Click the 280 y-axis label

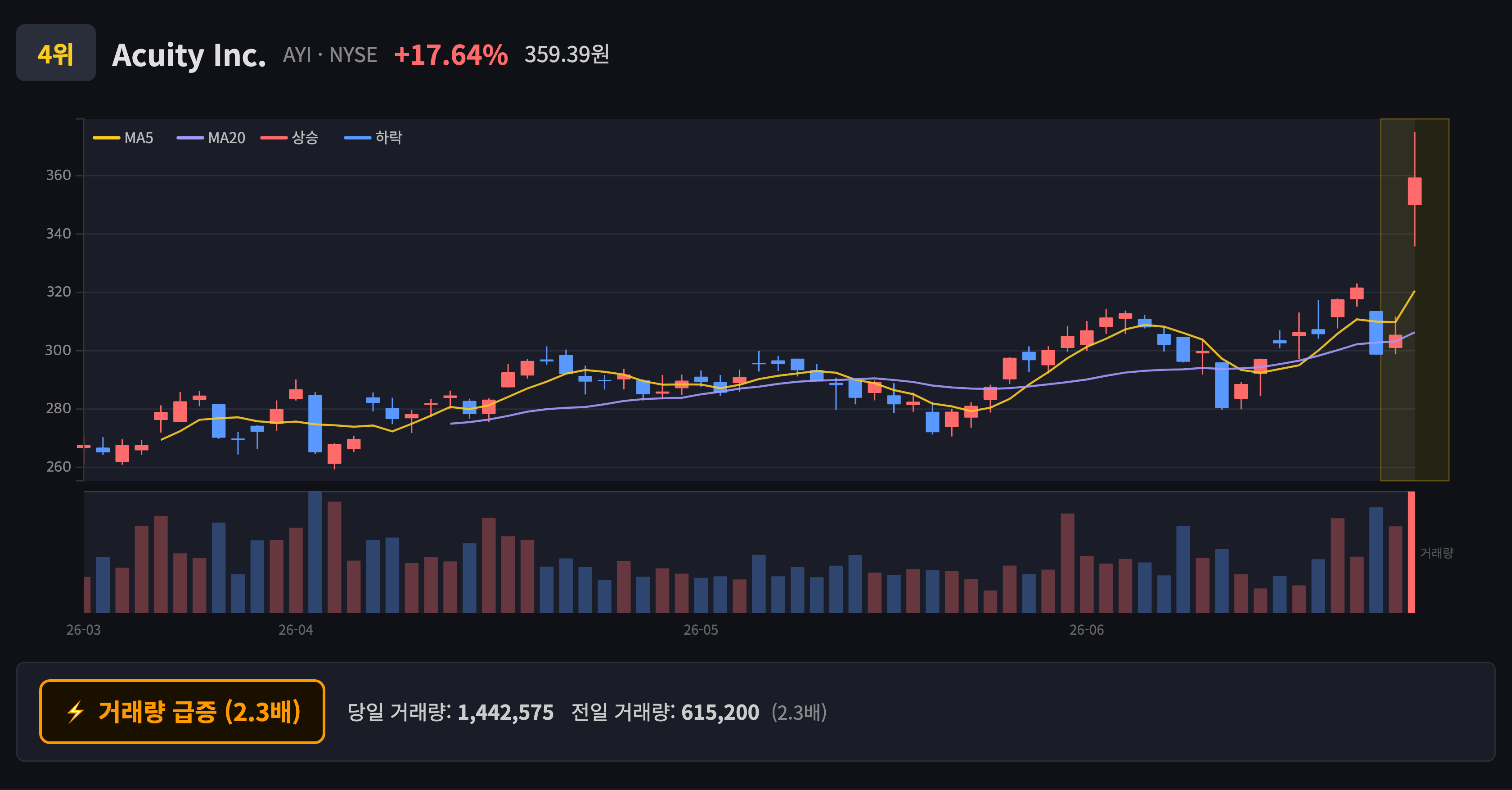click(x=58, y=408)
